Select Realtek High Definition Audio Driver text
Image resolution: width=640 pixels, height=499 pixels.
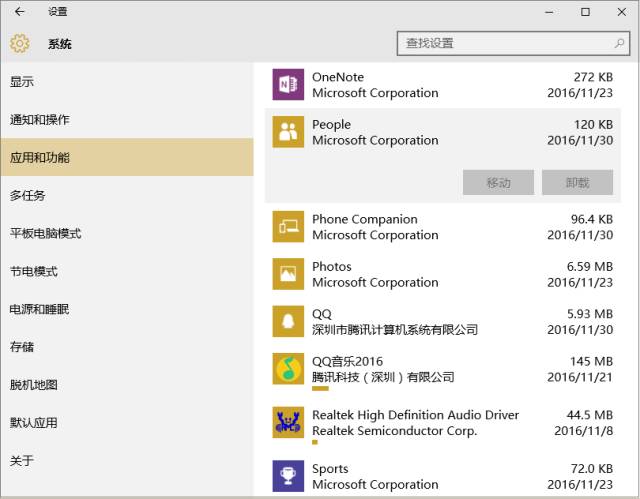(416, 415)
